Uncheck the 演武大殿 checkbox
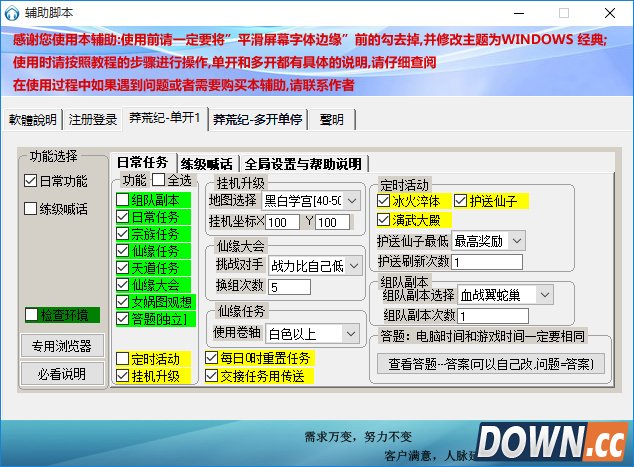The width and height of the screenshot is (634, 467). coord(383,220)
